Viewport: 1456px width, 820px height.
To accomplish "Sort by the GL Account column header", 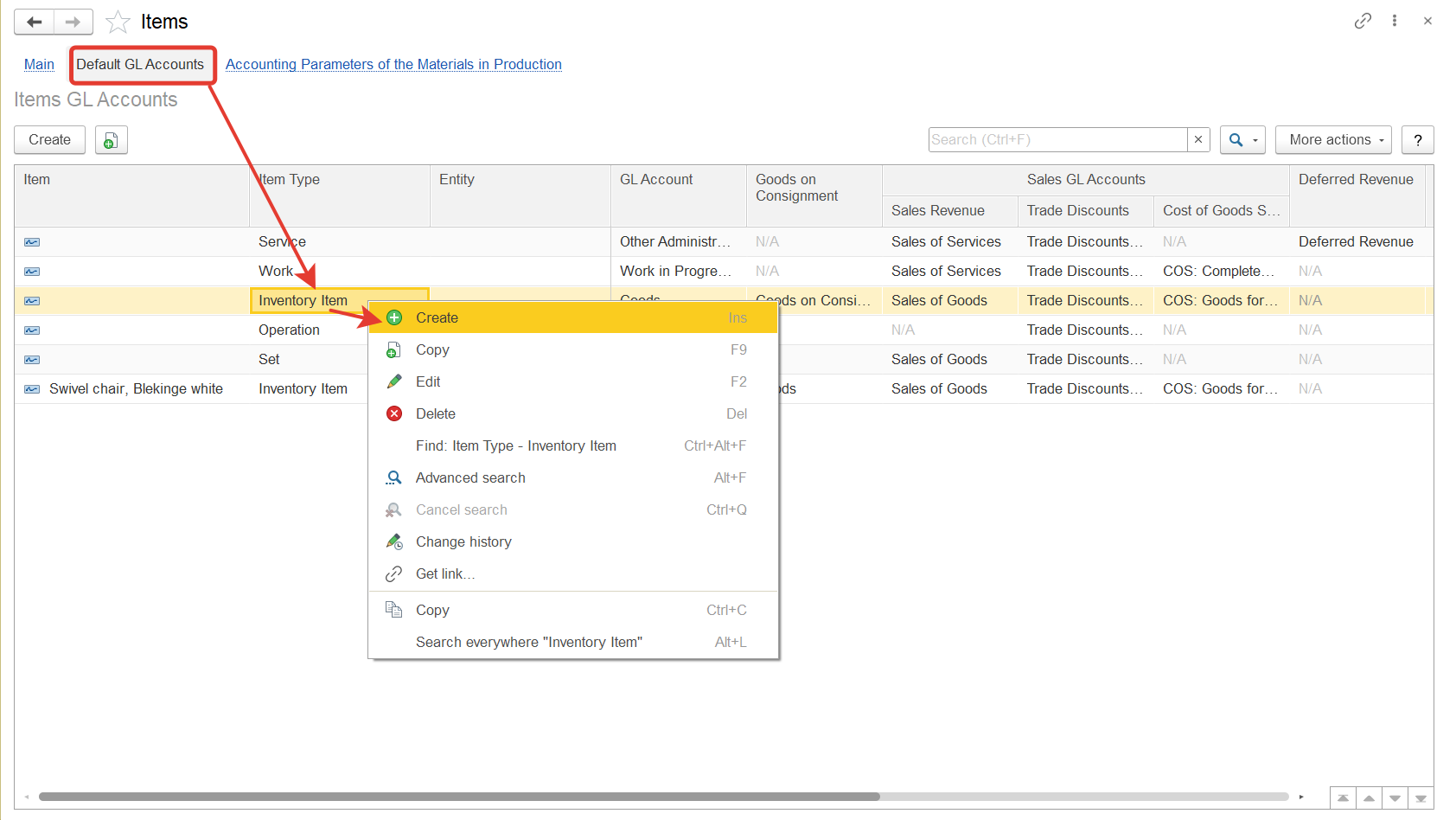I will 678,195.
